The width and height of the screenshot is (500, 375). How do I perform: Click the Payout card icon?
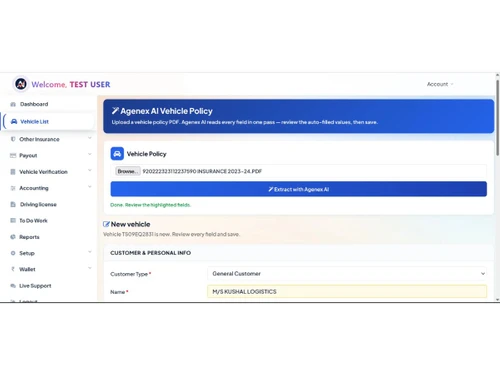(13, 155)
